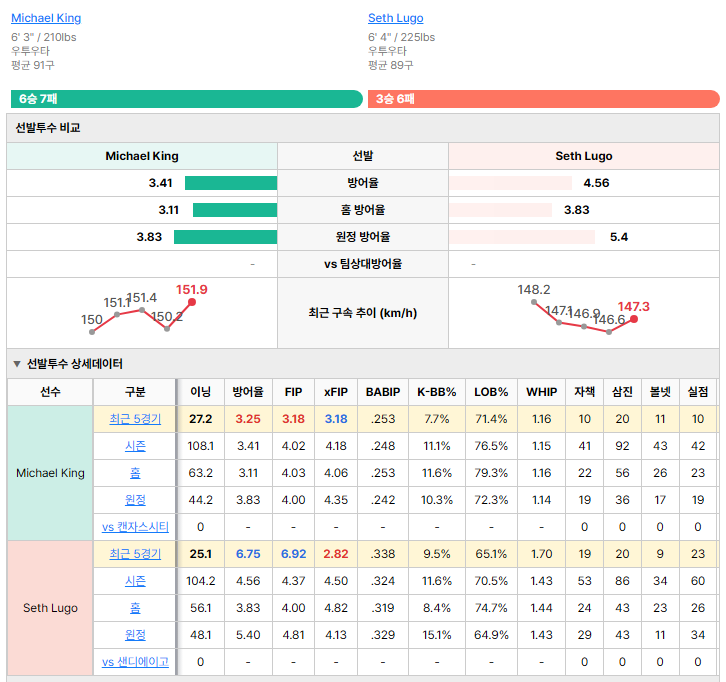Open Michael King player profile link
Image resolution: width=726 pixels, height=682 pixels.
click(x=46, y=18)
